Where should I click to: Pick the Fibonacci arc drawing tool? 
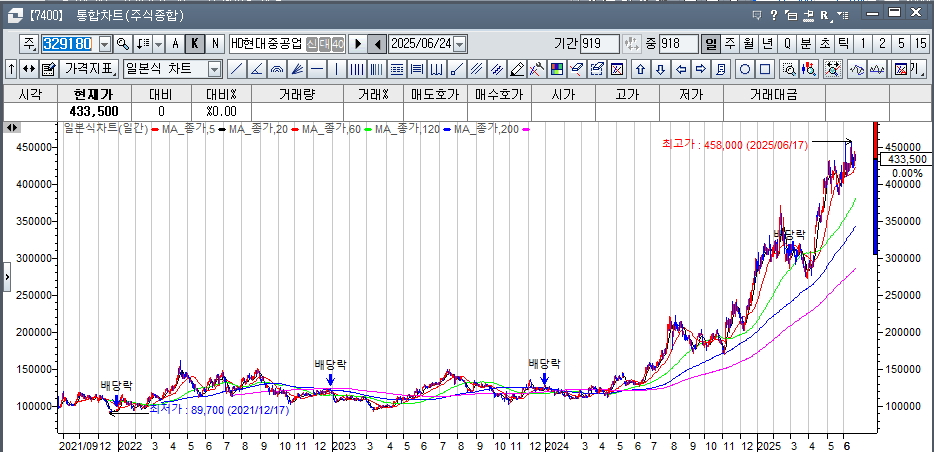pyautogui.click(x=277, y=69)
